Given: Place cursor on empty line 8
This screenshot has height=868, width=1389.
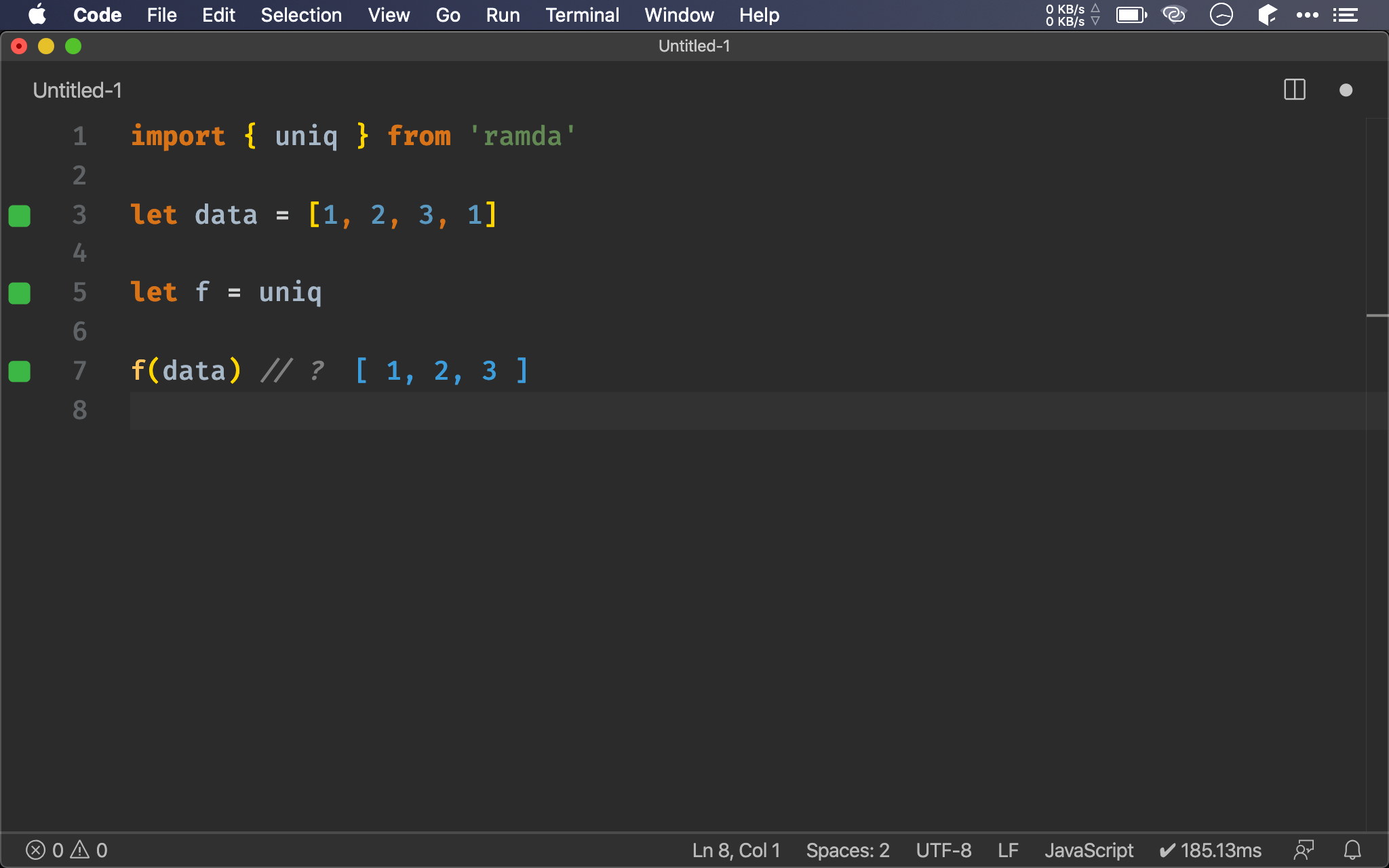Looking at the screenshot, I should point(746,410).
